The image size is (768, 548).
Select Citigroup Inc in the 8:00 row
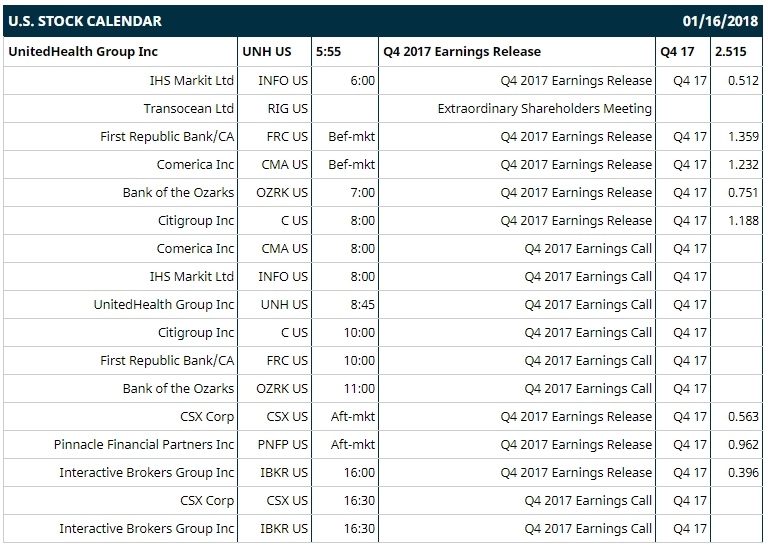coord(196,220)
